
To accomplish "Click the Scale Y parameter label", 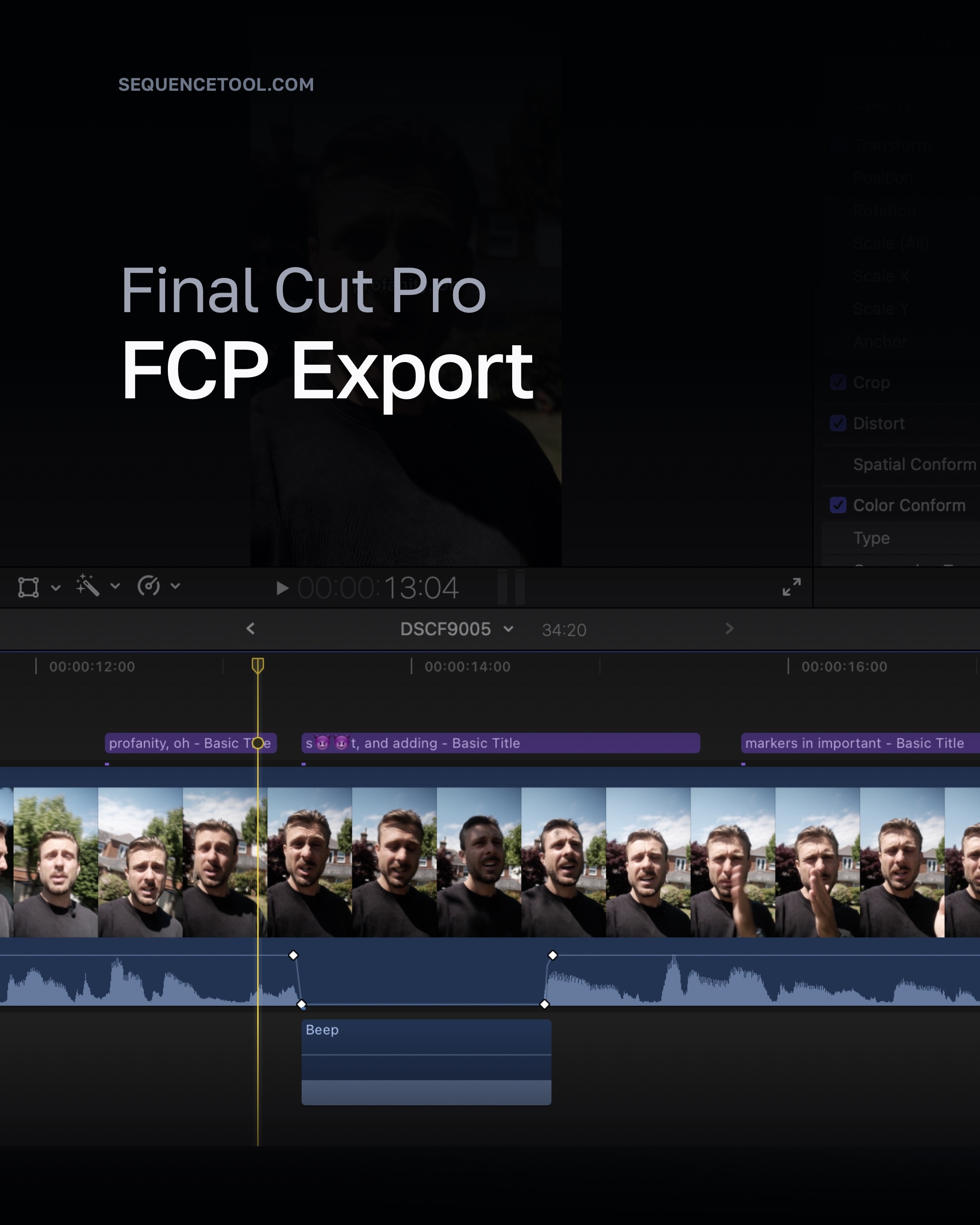I will [881, 309].
